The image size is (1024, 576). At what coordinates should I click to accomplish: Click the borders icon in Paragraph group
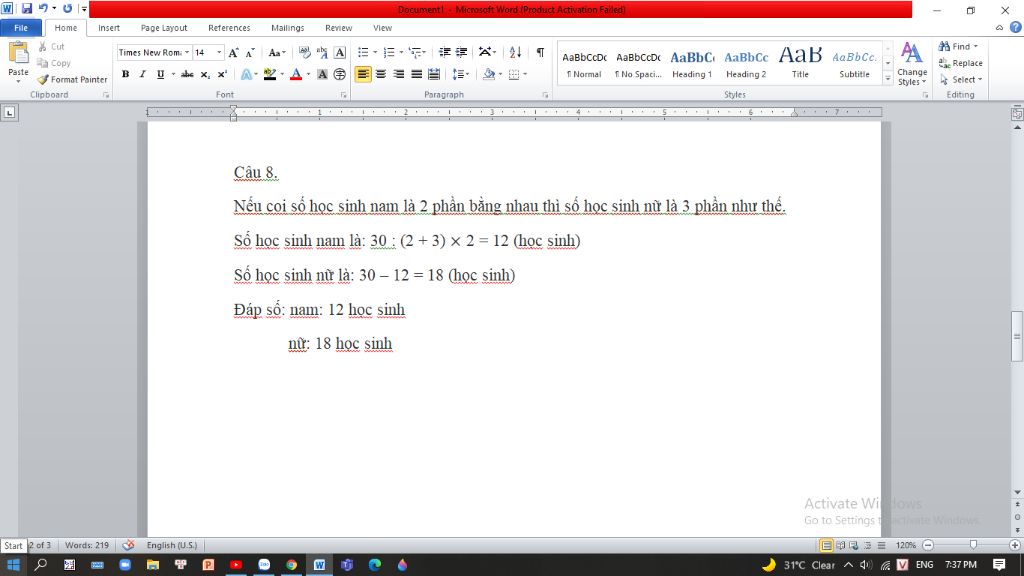click(515, 74)
